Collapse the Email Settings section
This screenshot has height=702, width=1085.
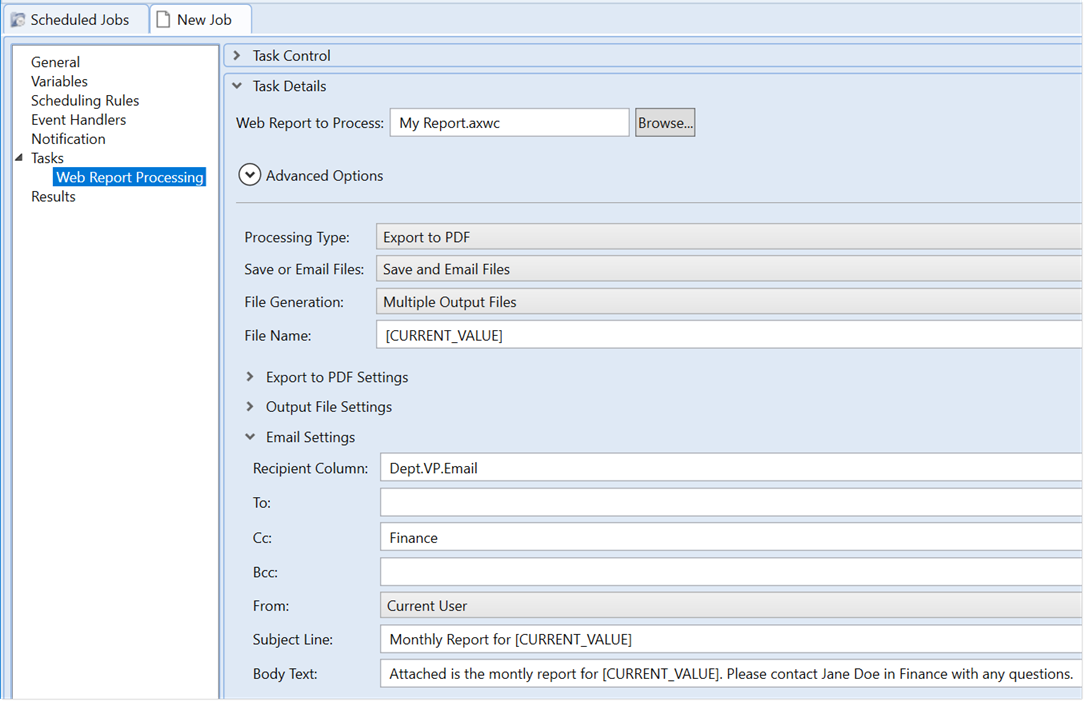coord(250,437)
